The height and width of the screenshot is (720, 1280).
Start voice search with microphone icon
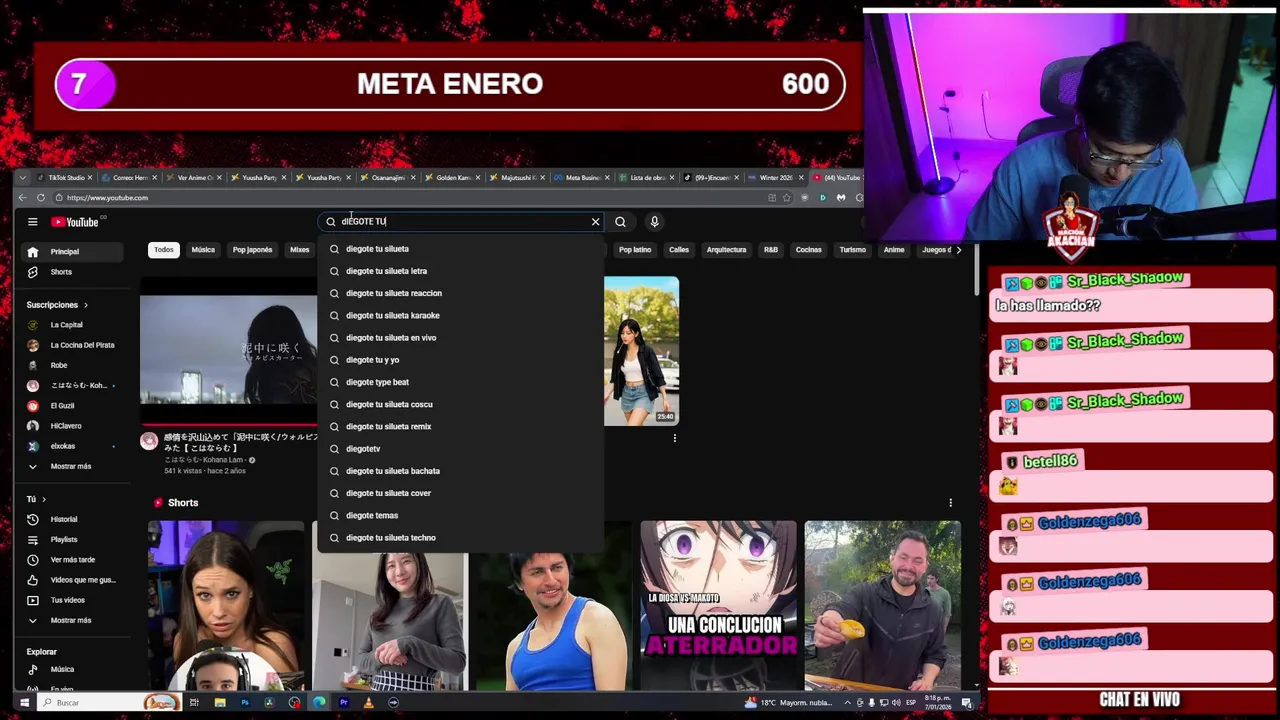tap(654, 222)
